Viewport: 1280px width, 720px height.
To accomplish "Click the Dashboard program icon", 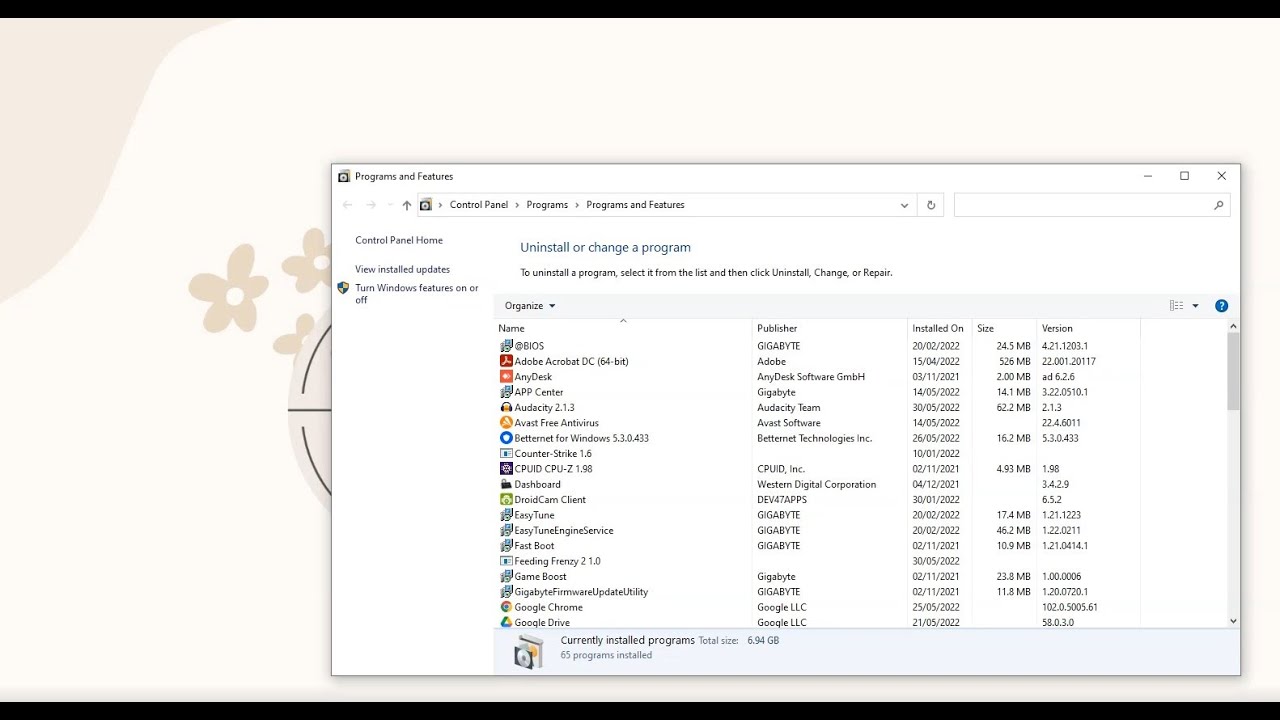I will [506, 484].
